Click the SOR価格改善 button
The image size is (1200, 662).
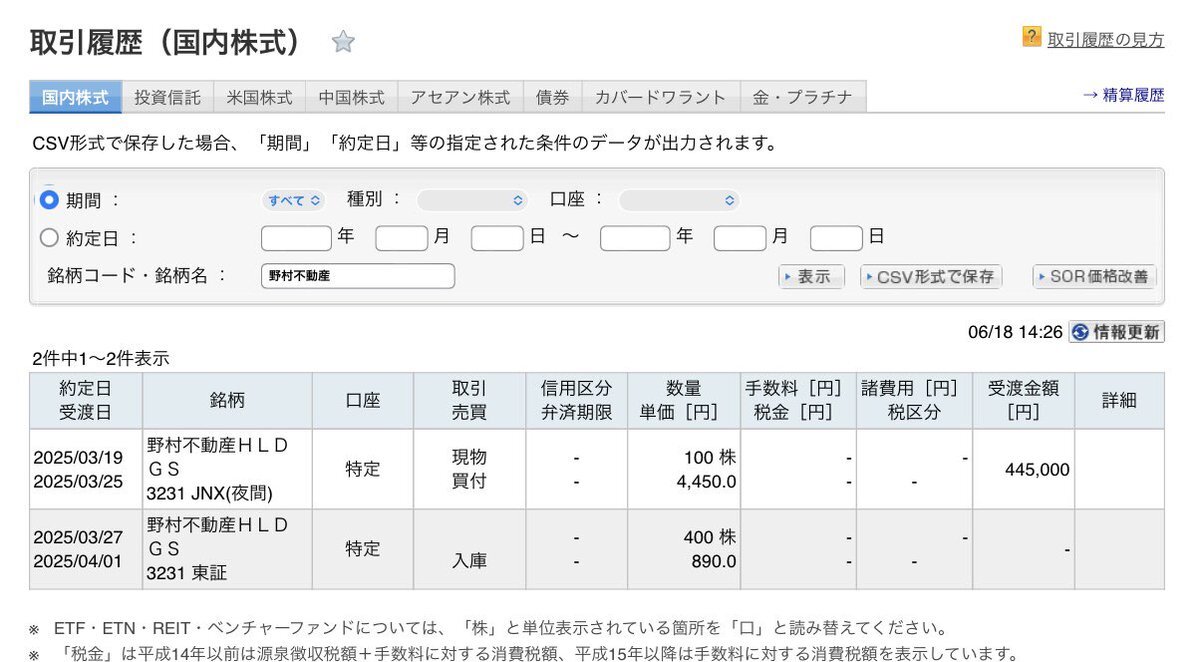click(x=1095, y=277)
